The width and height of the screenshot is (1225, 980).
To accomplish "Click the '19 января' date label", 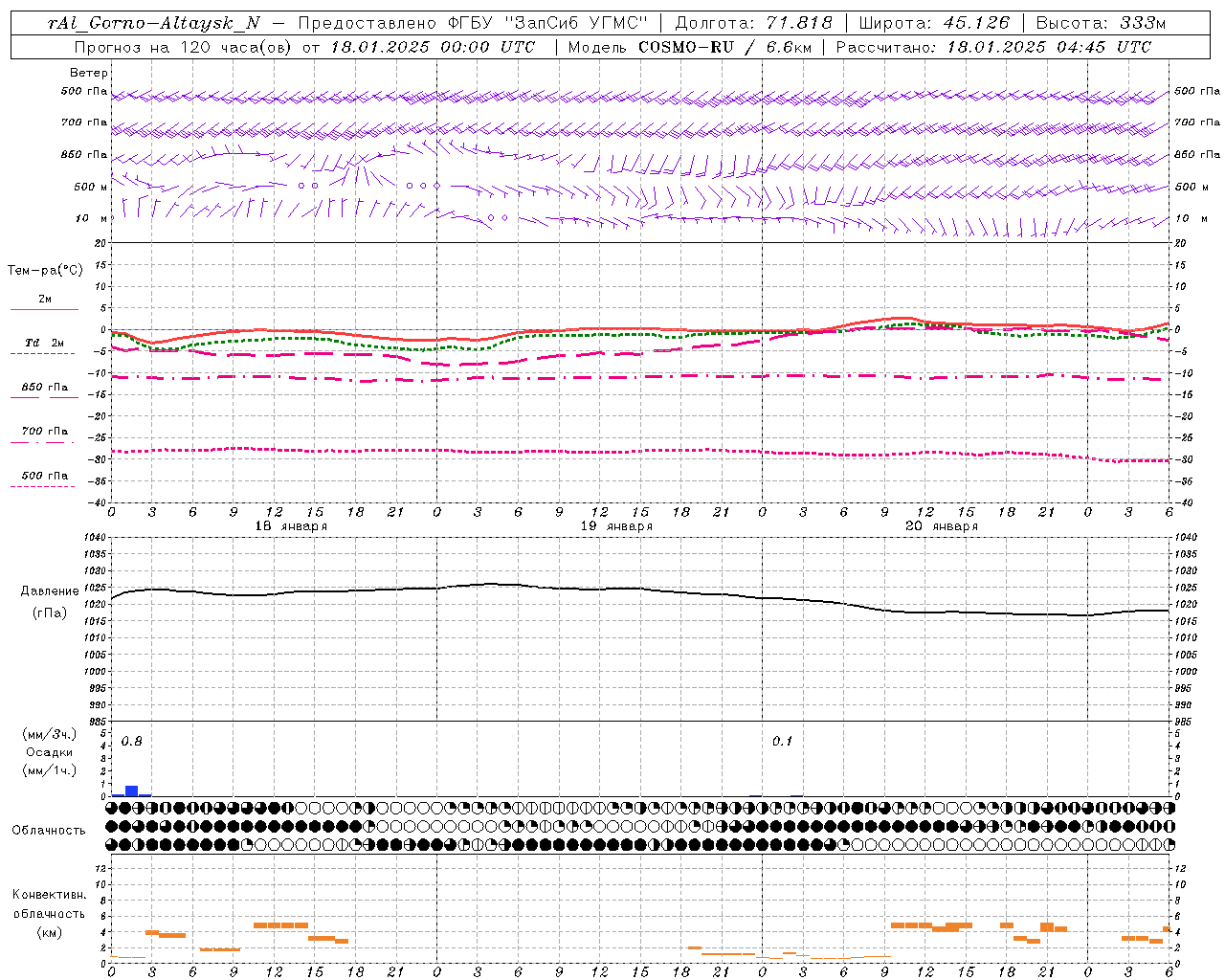I will click(616, 526).
